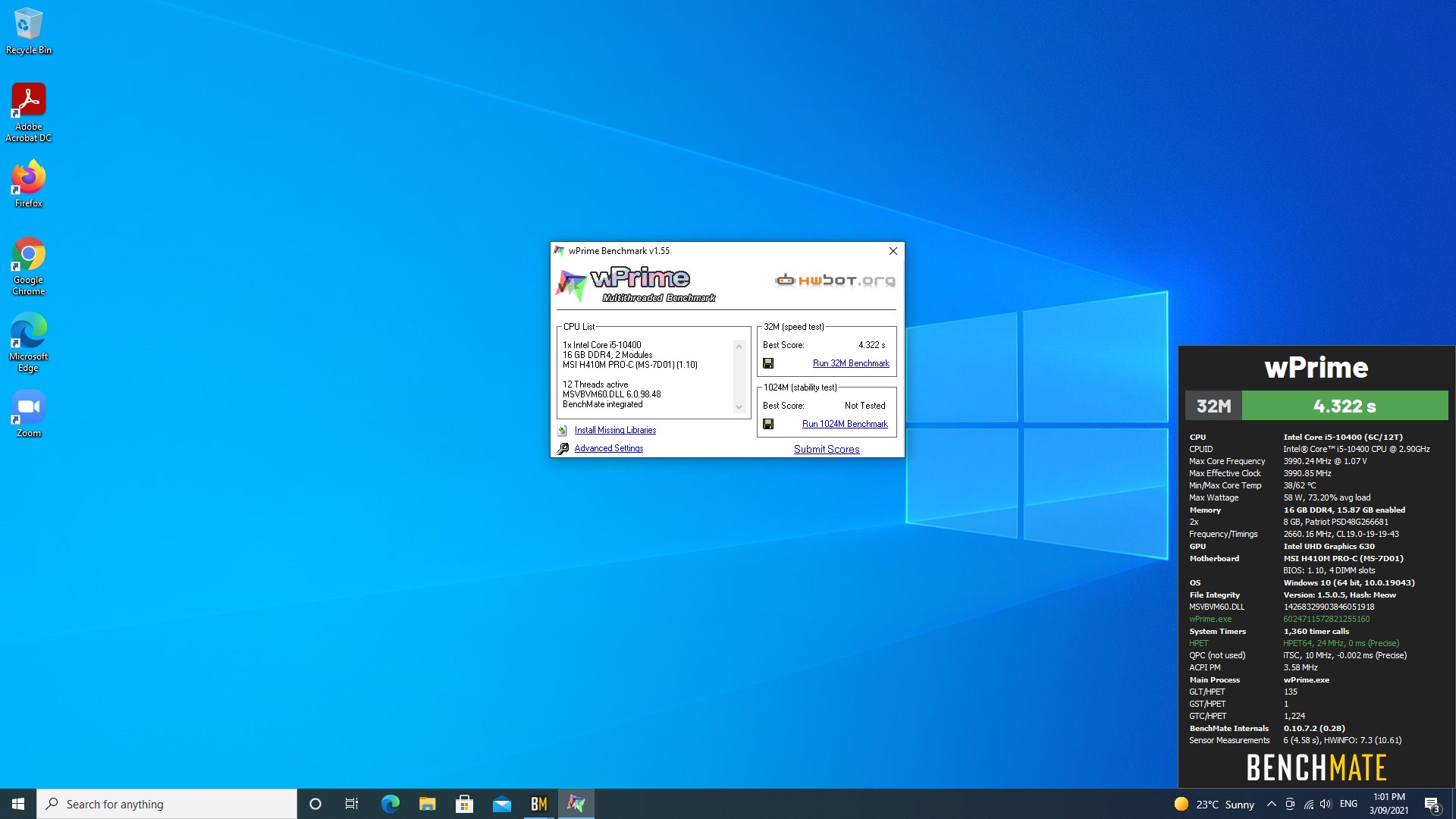Open File Explorer from the taskbar
This screenshot has width=1456, height=819.
[x=427, y=804]
